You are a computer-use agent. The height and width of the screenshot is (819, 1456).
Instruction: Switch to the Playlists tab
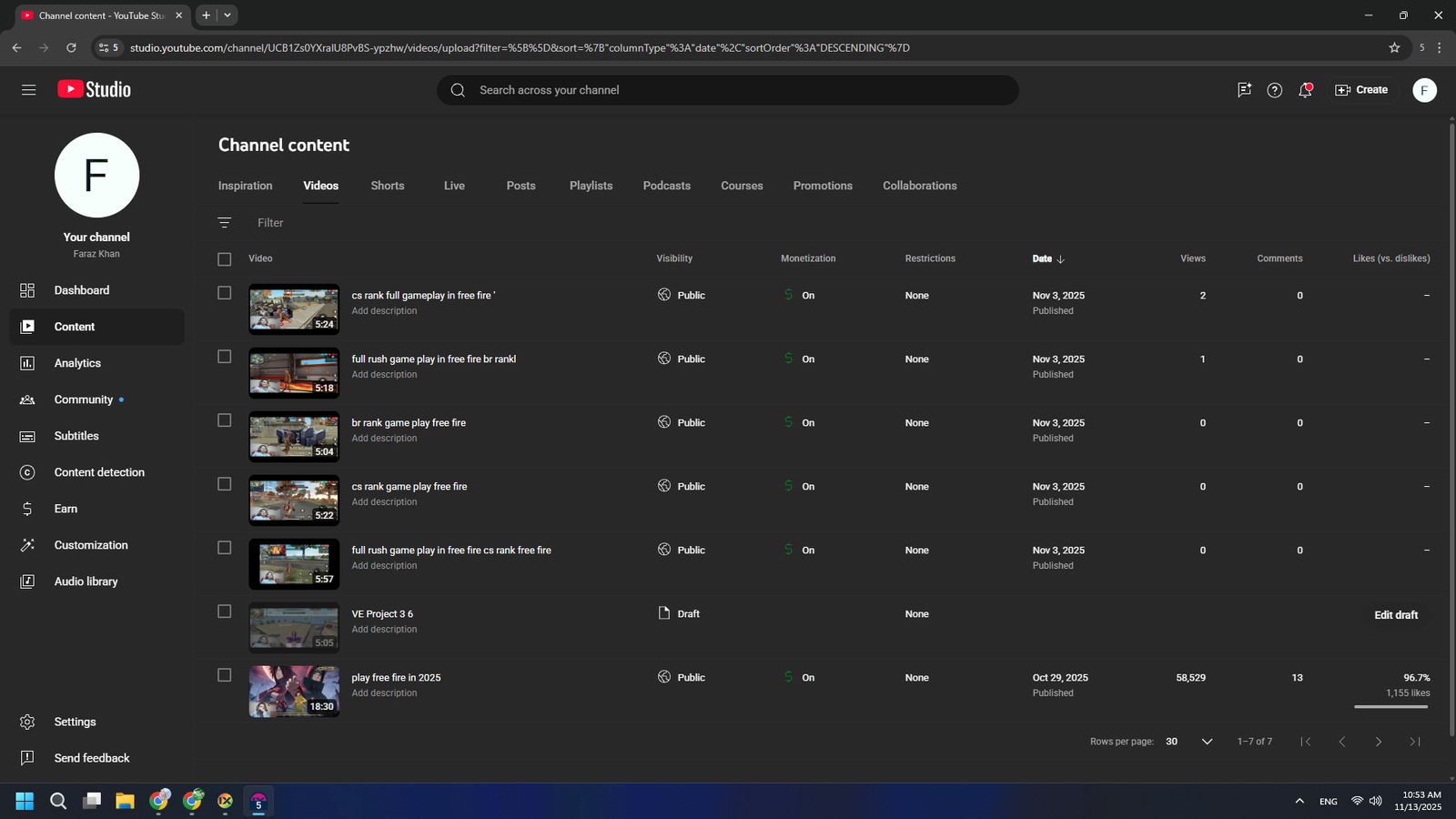point(591,186)
